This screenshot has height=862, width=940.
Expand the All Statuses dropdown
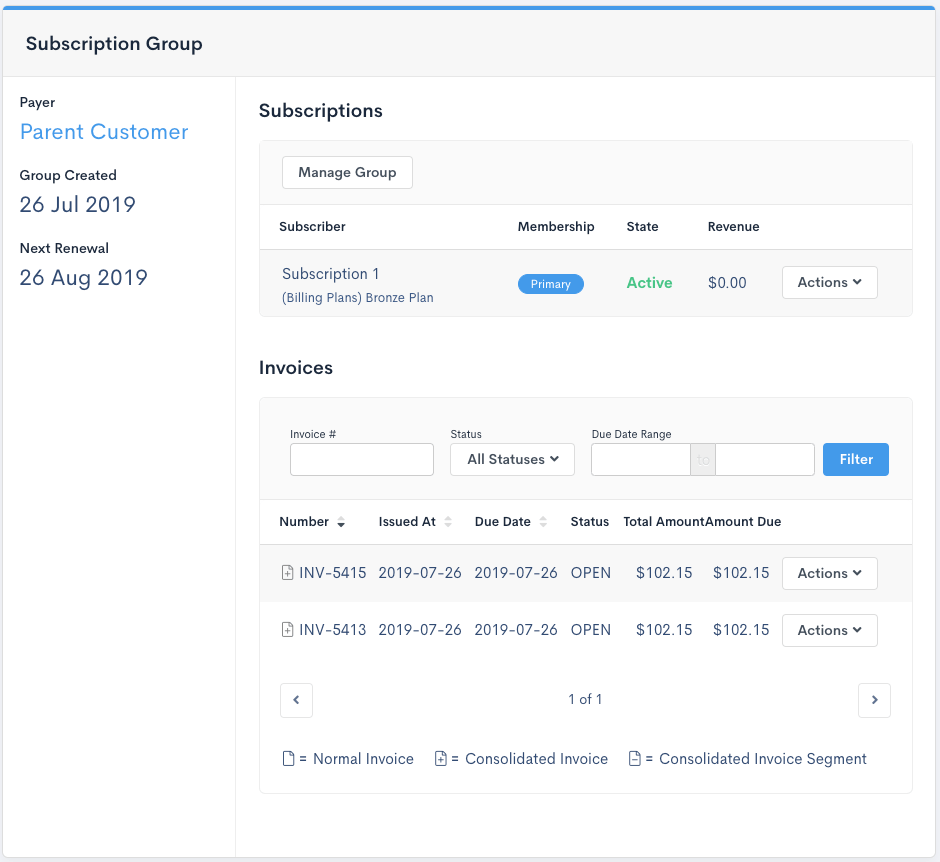tap(512, 459)
